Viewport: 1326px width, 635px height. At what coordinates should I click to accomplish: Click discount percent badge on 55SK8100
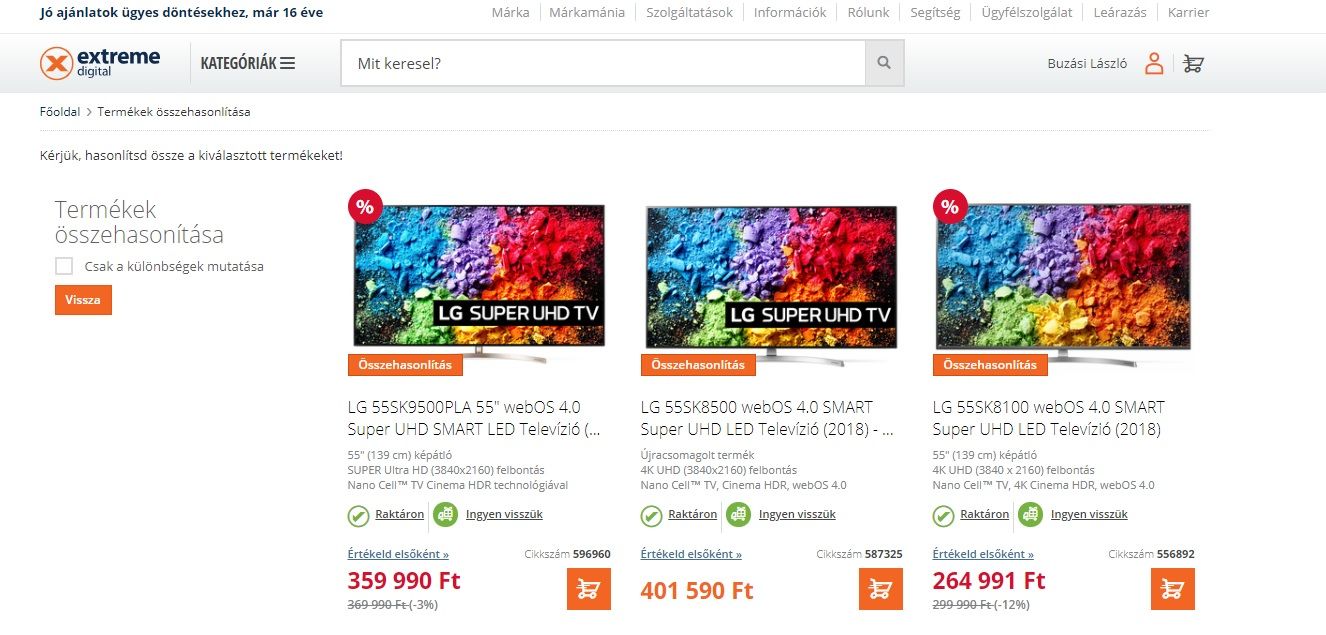tap(949, 207)
